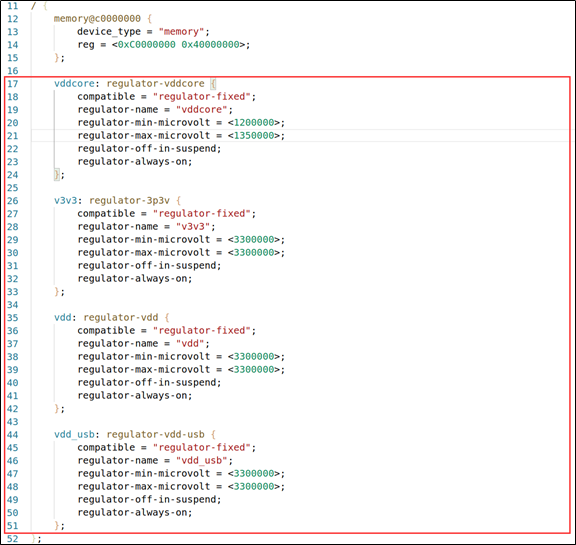Click line number 26 in the gutter
Screen dimensions: 576x545
click(x=12, y=201)
